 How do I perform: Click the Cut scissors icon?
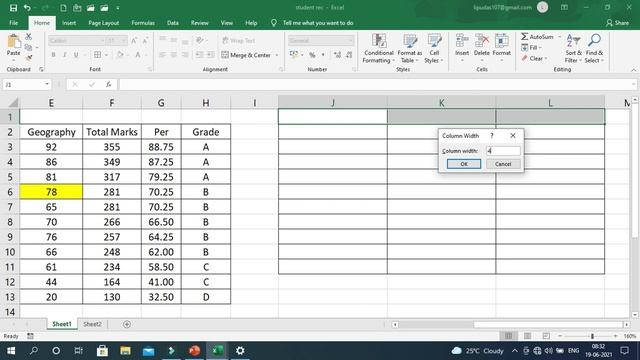click(x=29, y=37)
